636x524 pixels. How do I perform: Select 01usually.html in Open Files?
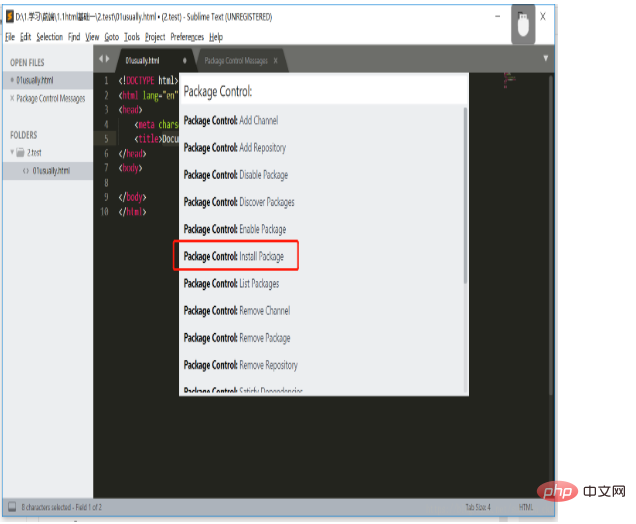point(48,80)
